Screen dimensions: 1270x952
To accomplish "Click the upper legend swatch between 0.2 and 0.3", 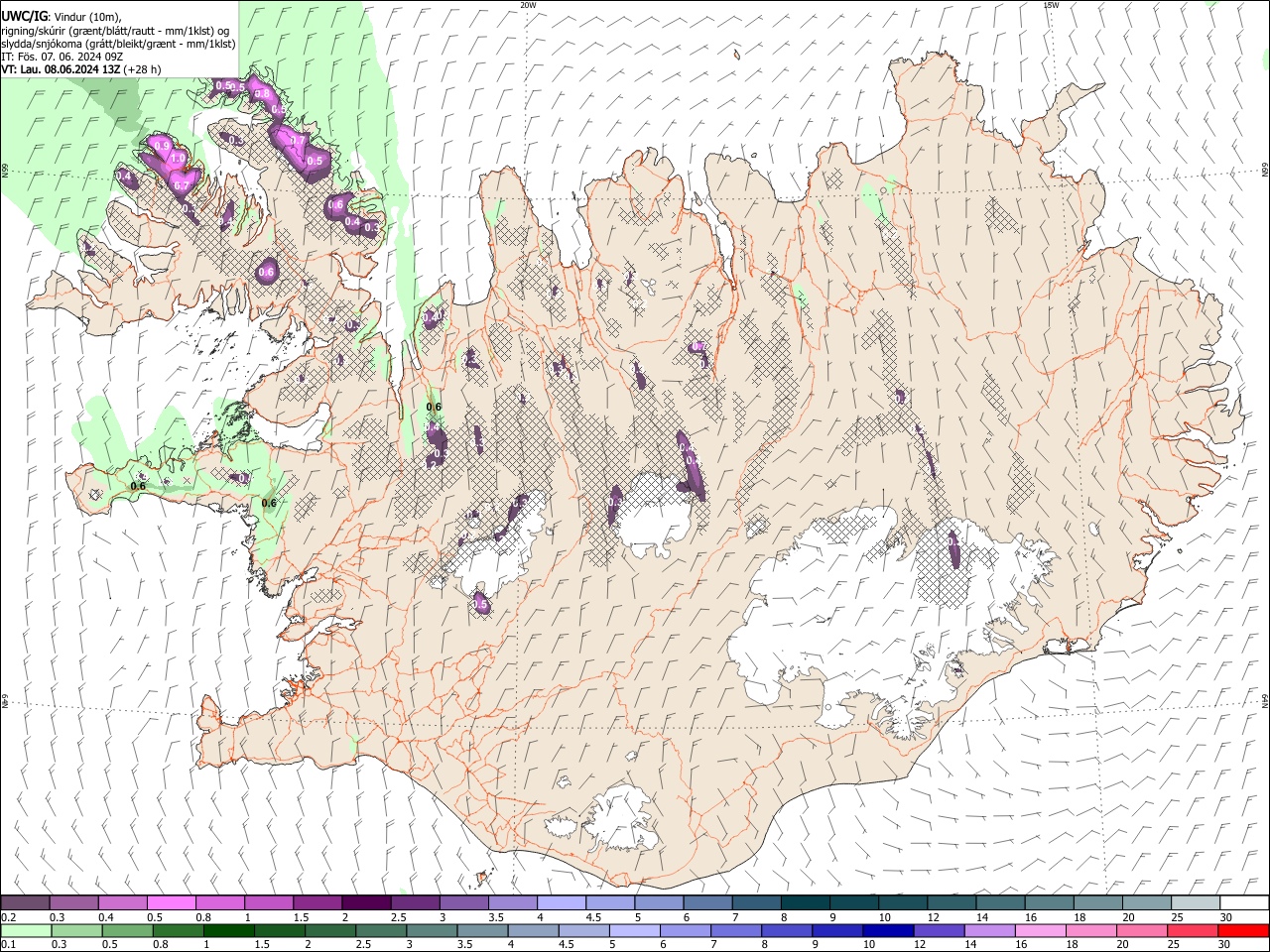I will [x=26, y=902].
